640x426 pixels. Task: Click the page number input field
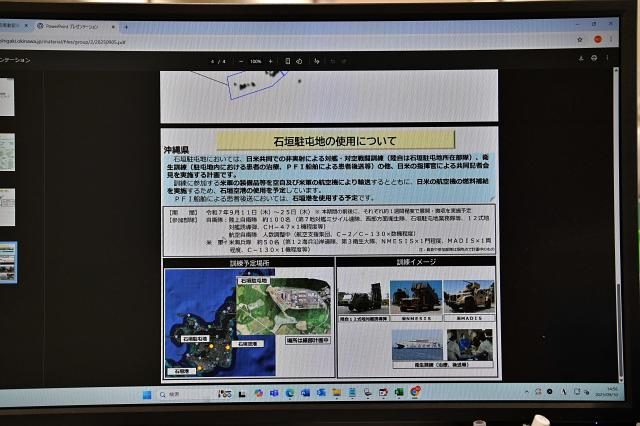pyautogui.click(x=212, y=62)
